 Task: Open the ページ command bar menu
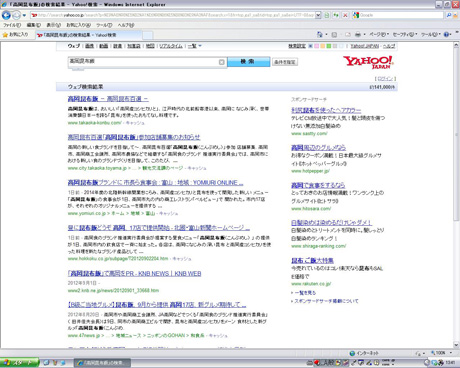pos(379,34)
